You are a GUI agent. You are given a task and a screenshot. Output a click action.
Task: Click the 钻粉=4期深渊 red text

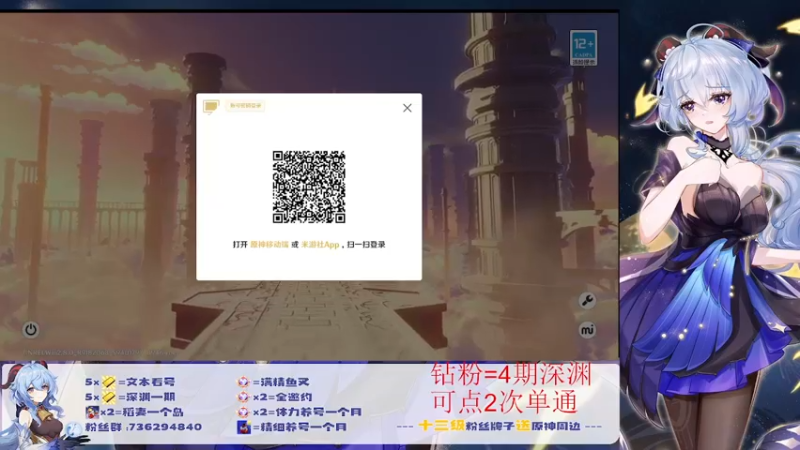coord(511,375)
